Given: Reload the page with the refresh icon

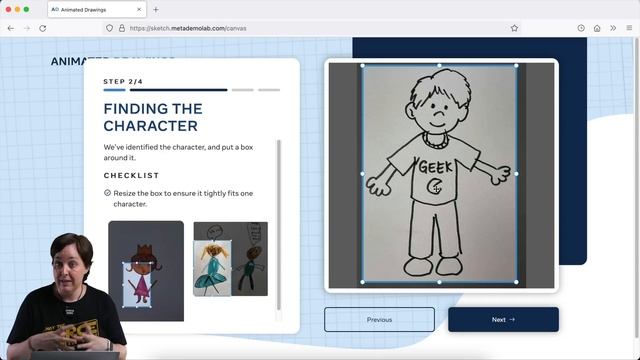Looking at the screenshot, I should [42, 28].
